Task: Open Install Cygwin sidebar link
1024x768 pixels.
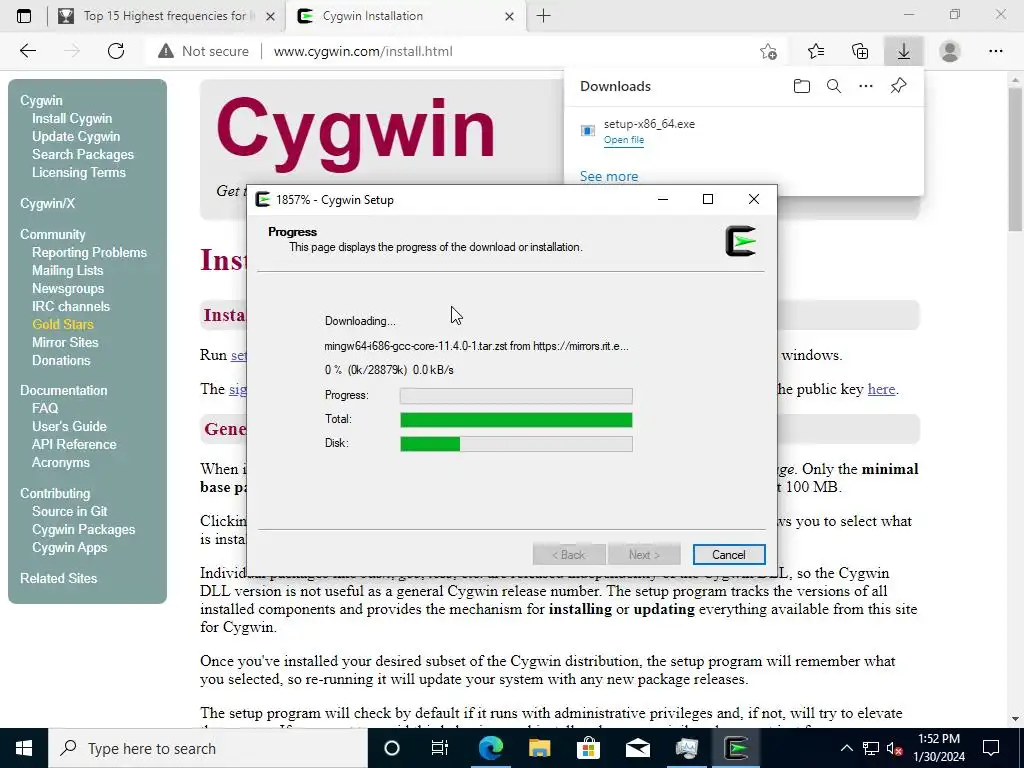Action: pos(72,118)
